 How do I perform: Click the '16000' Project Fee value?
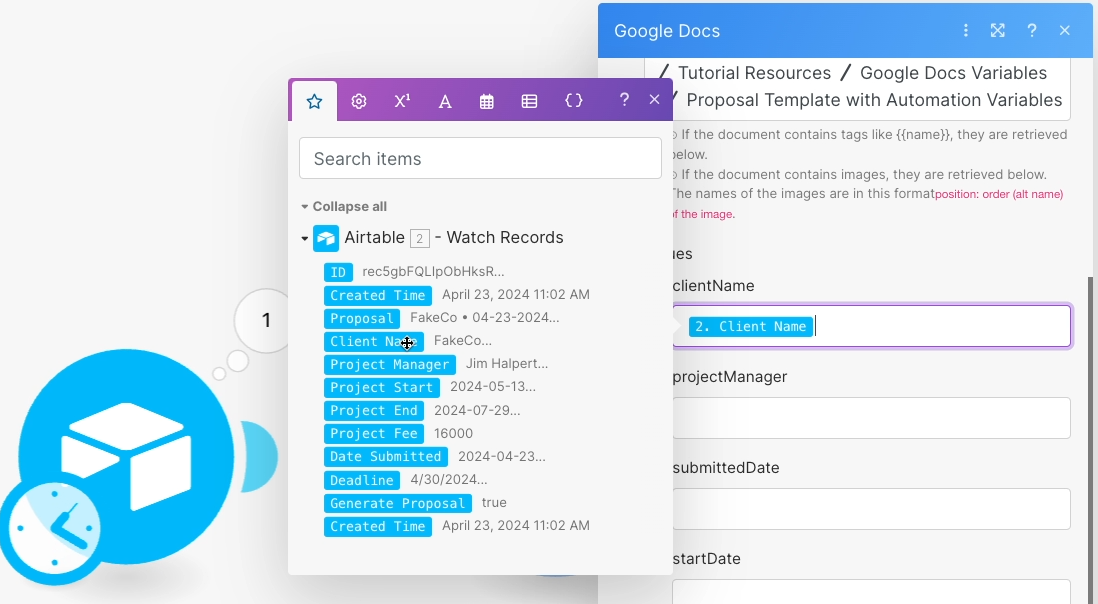[453, 434]
